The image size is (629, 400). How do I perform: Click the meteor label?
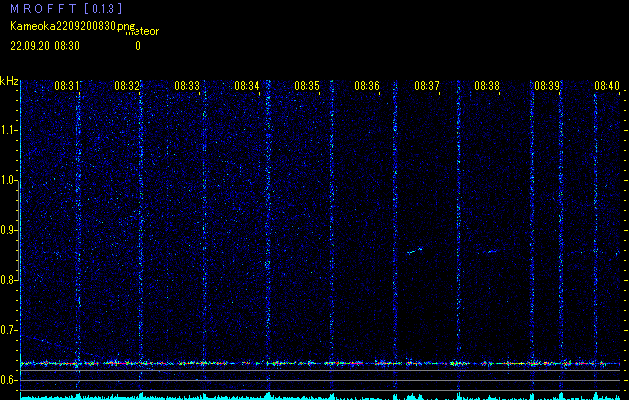pos(142,32)
